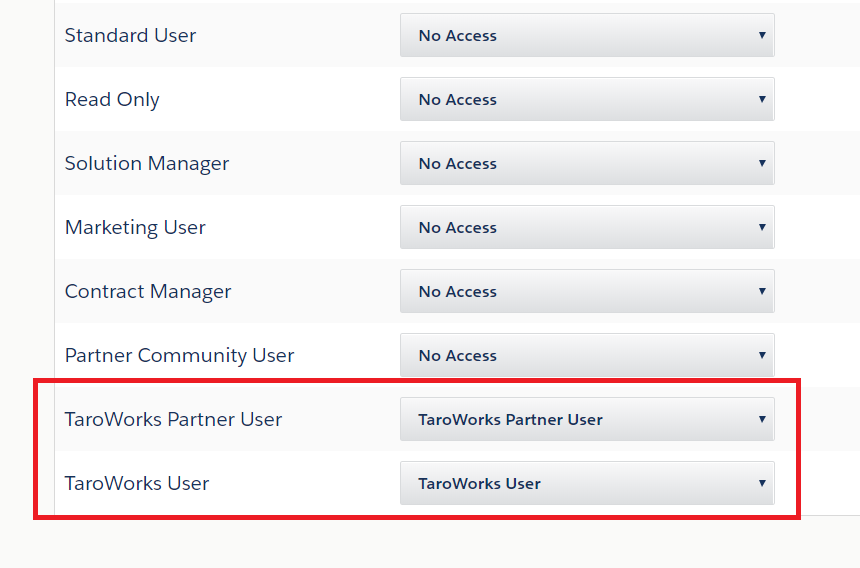Open the TaroWorks Partner User profile dropdown

pyautogui.click(x=586, y=419)
